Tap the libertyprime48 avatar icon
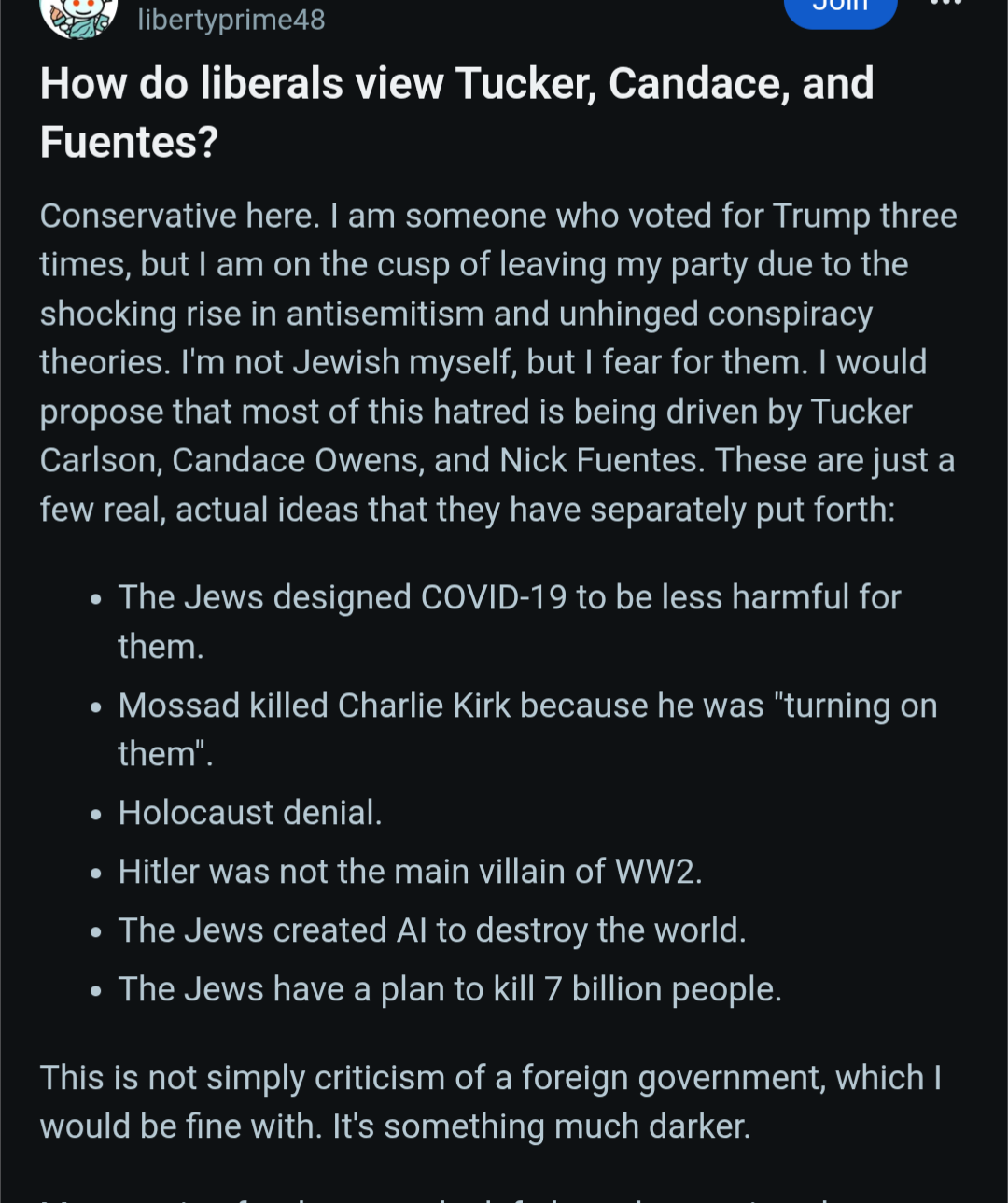 pos(78,17)
